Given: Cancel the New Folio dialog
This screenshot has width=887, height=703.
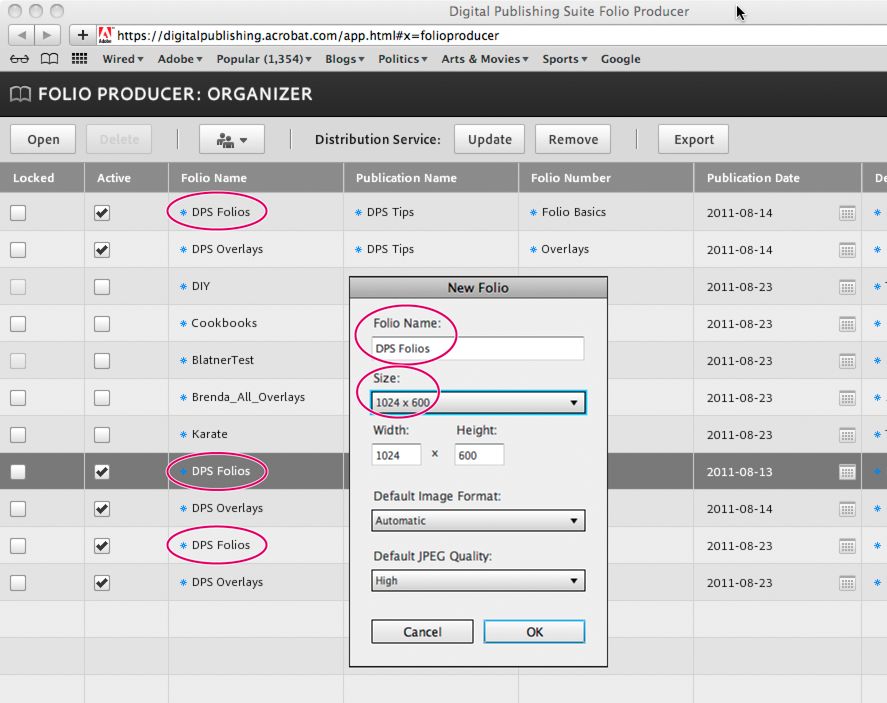Looking at the screenshot, I should point(422,631).
